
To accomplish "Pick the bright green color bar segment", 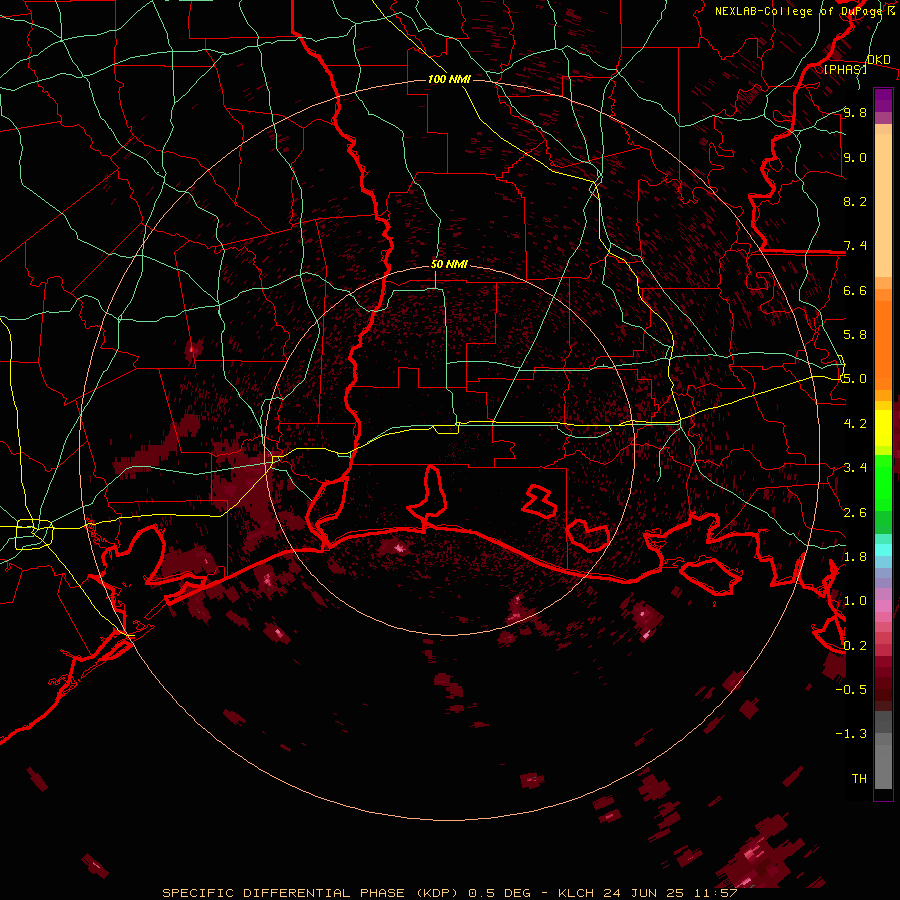I will (x=883, y=481).
